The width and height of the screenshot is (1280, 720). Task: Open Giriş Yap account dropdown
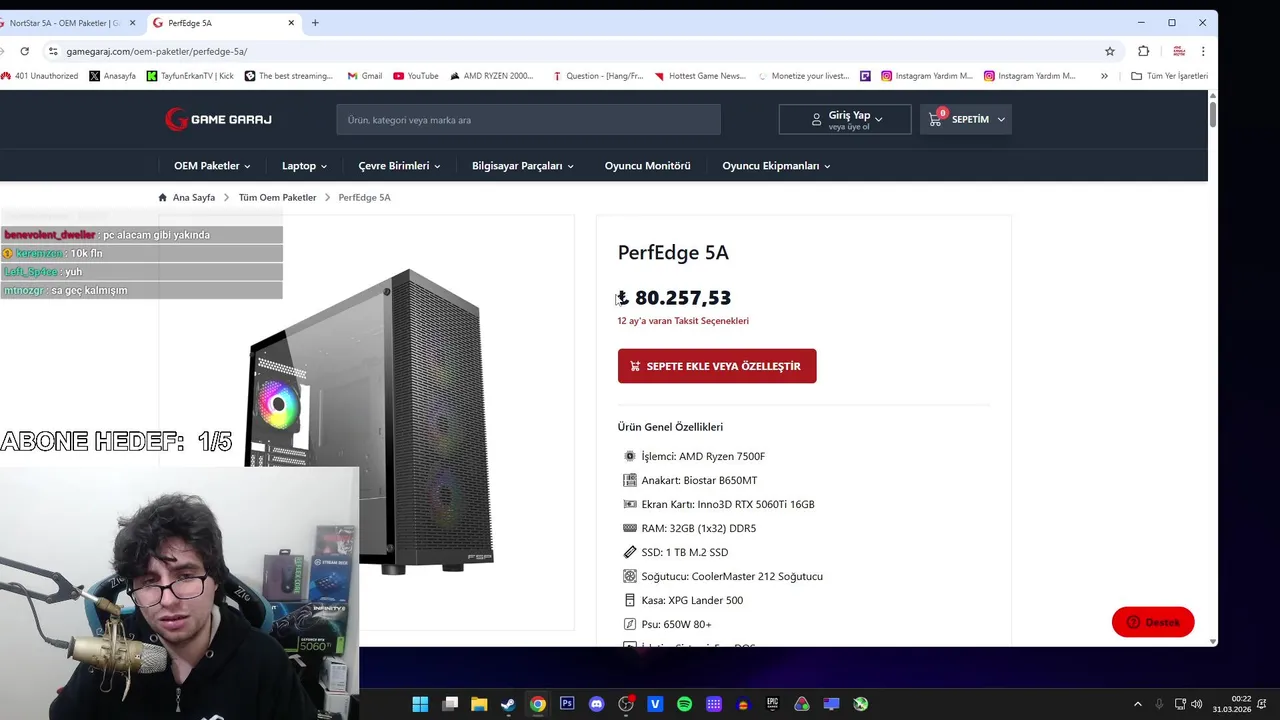click(845, 119)
